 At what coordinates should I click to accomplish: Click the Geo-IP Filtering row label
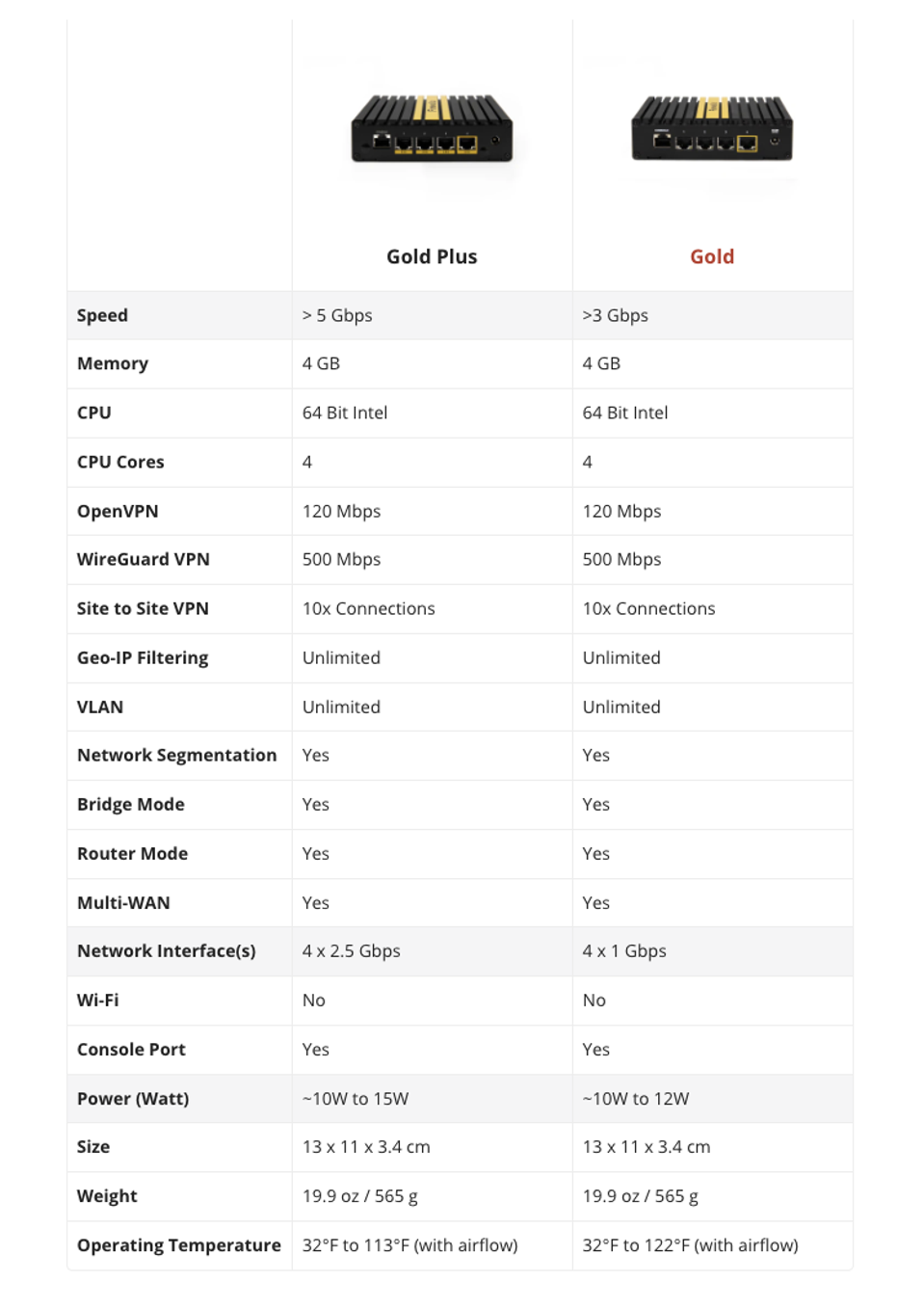(143, 657)
